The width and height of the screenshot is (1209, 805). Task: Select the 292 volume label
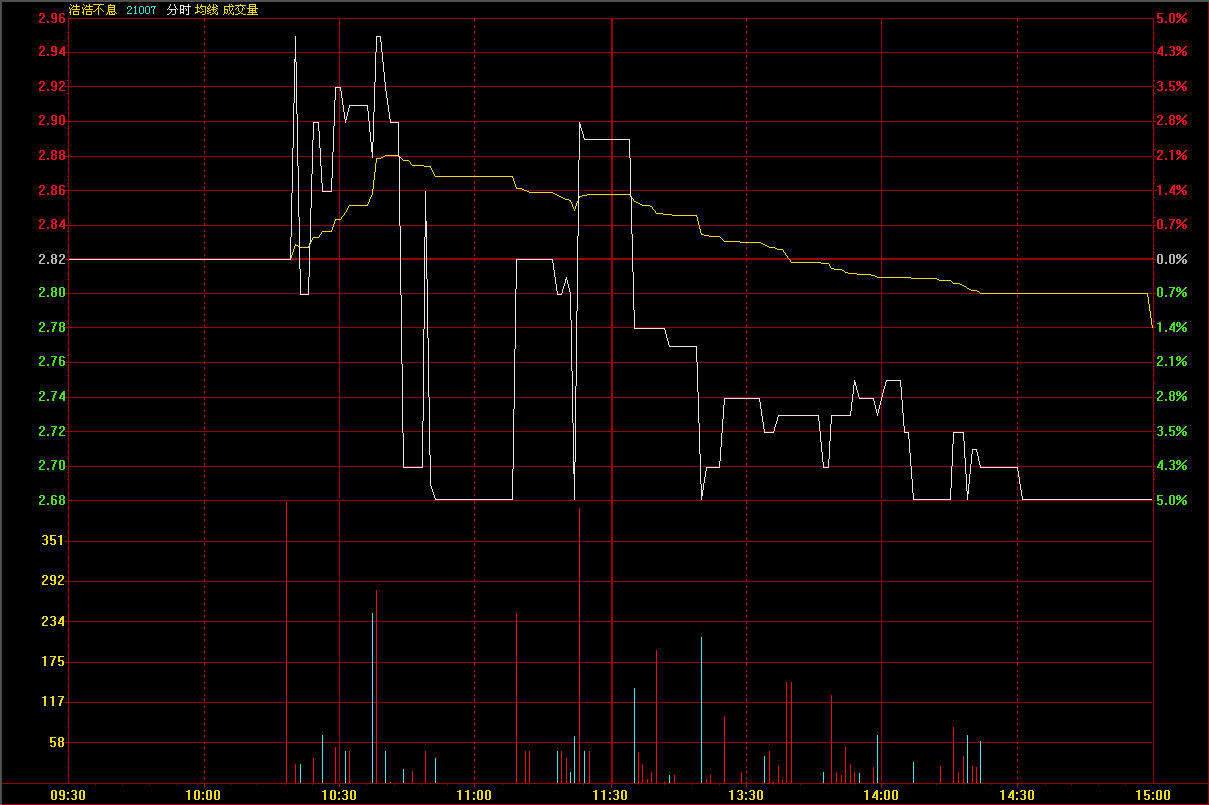pos(54,581)
